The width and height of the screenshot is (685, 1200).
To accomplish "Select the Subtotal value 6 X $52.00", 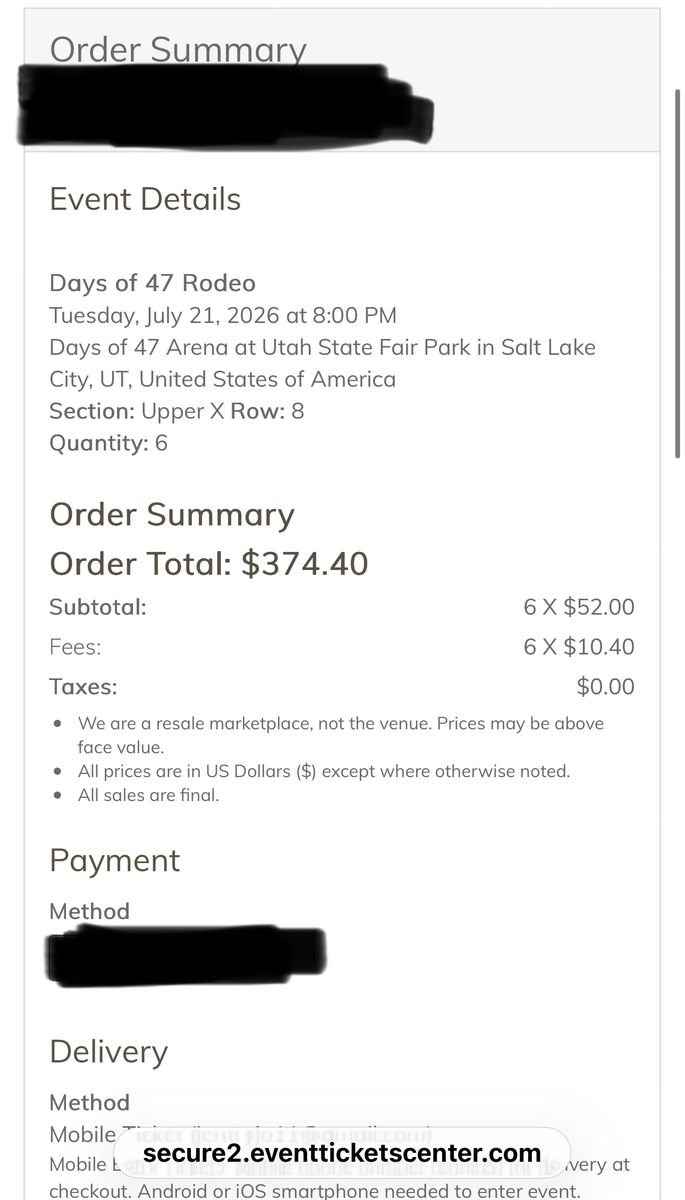I will point(579,607).
